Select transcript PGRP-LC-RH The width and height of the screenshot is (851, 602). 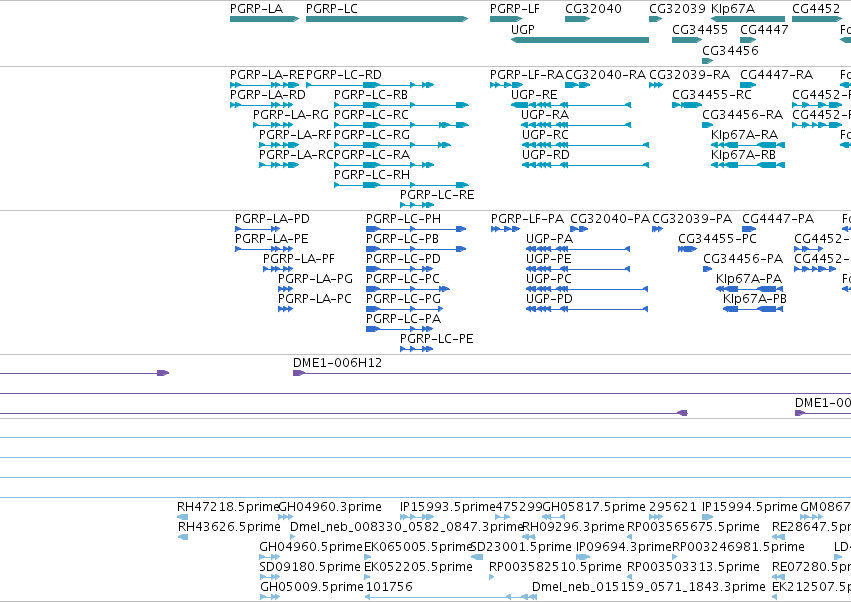(401, 185)
